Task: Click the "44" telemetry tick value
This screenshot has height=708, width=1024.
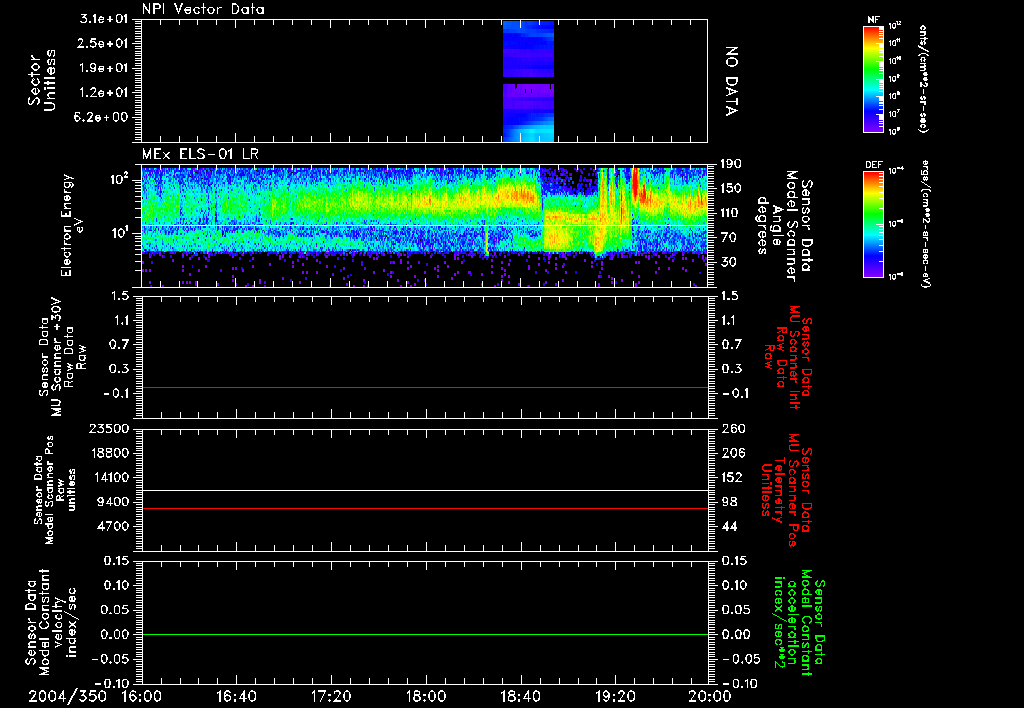Action: 728,526
